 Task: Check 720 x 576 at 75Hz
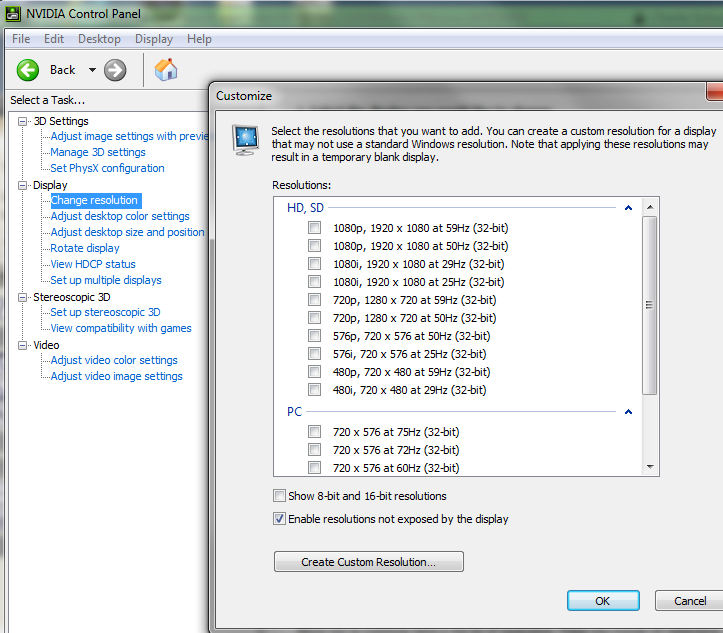click(314, 432)
